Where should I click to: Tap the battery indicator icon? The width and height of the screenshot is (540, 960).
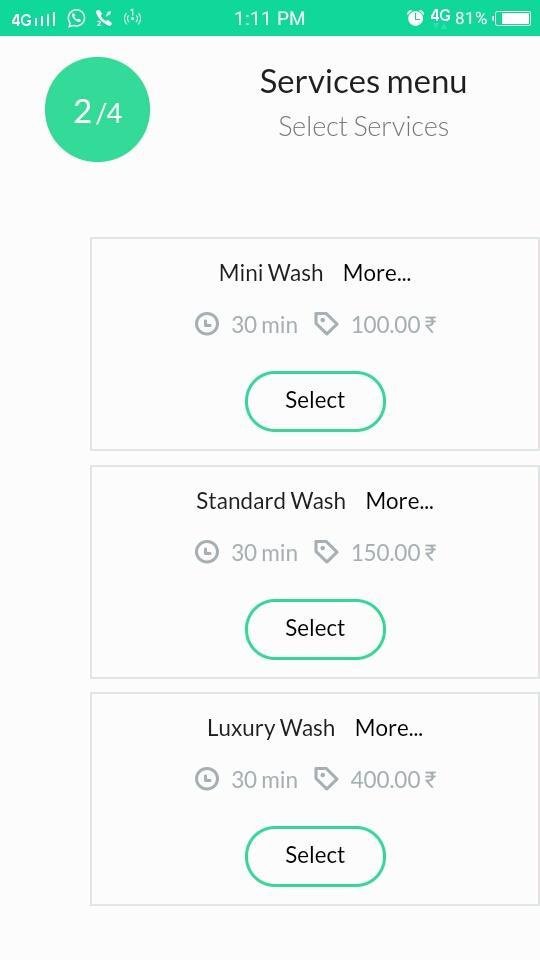click(x=512, y=18)
